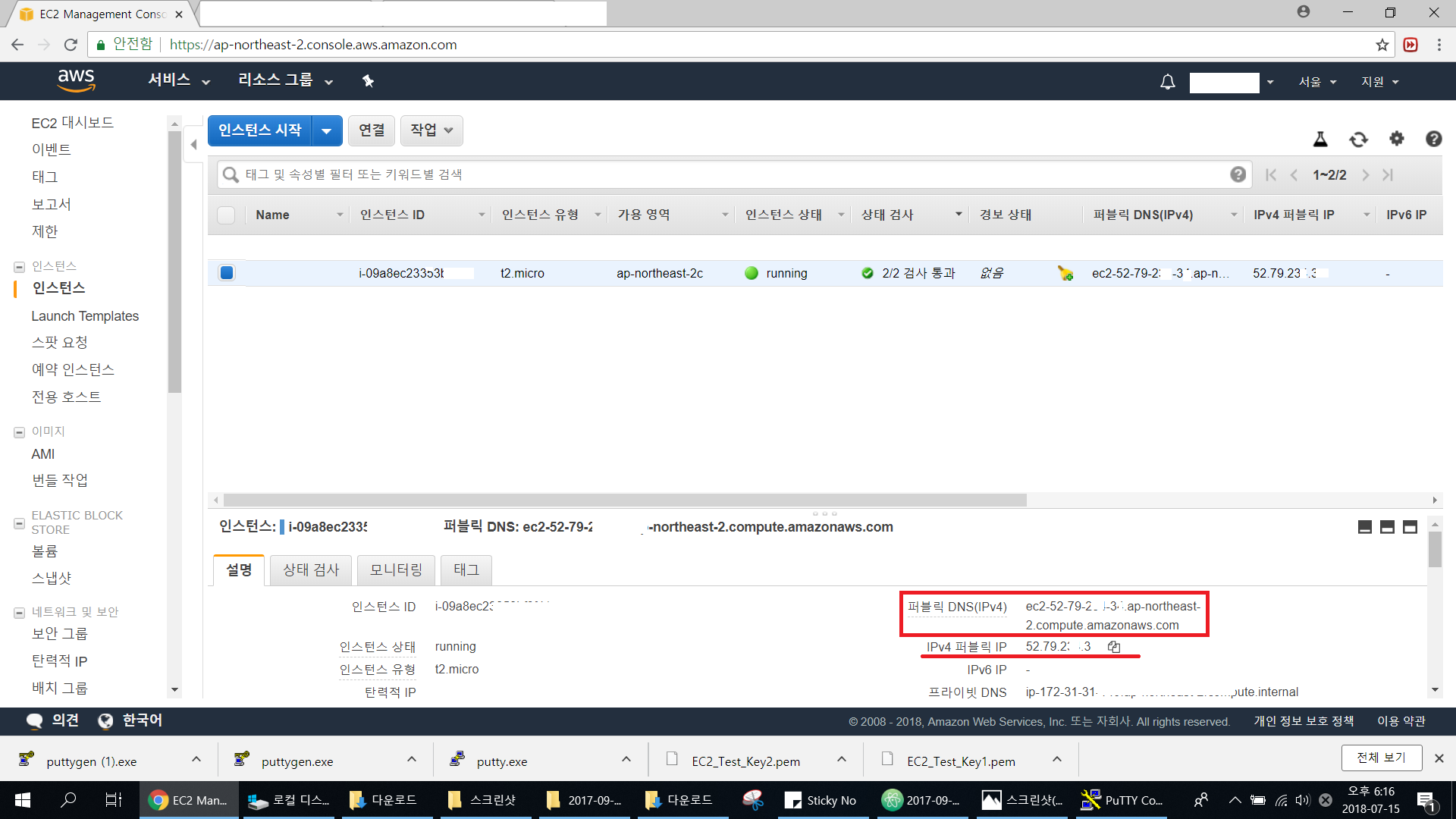
Task: Copy the IPv4 public IP to clipboard
Action: 1114,647
